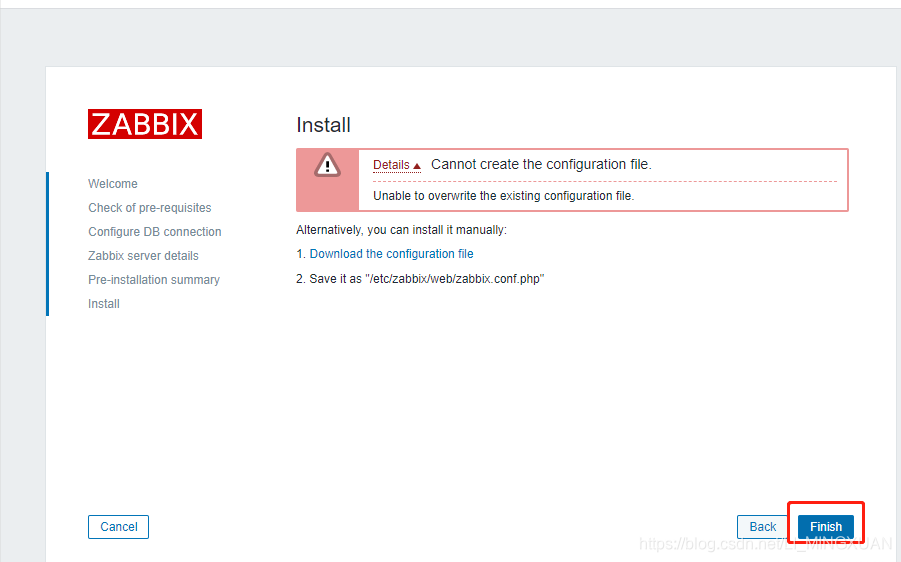Screen dimensions: 901x562
Task: Select Zabbix server details step
Action: [x=143, y=256]
